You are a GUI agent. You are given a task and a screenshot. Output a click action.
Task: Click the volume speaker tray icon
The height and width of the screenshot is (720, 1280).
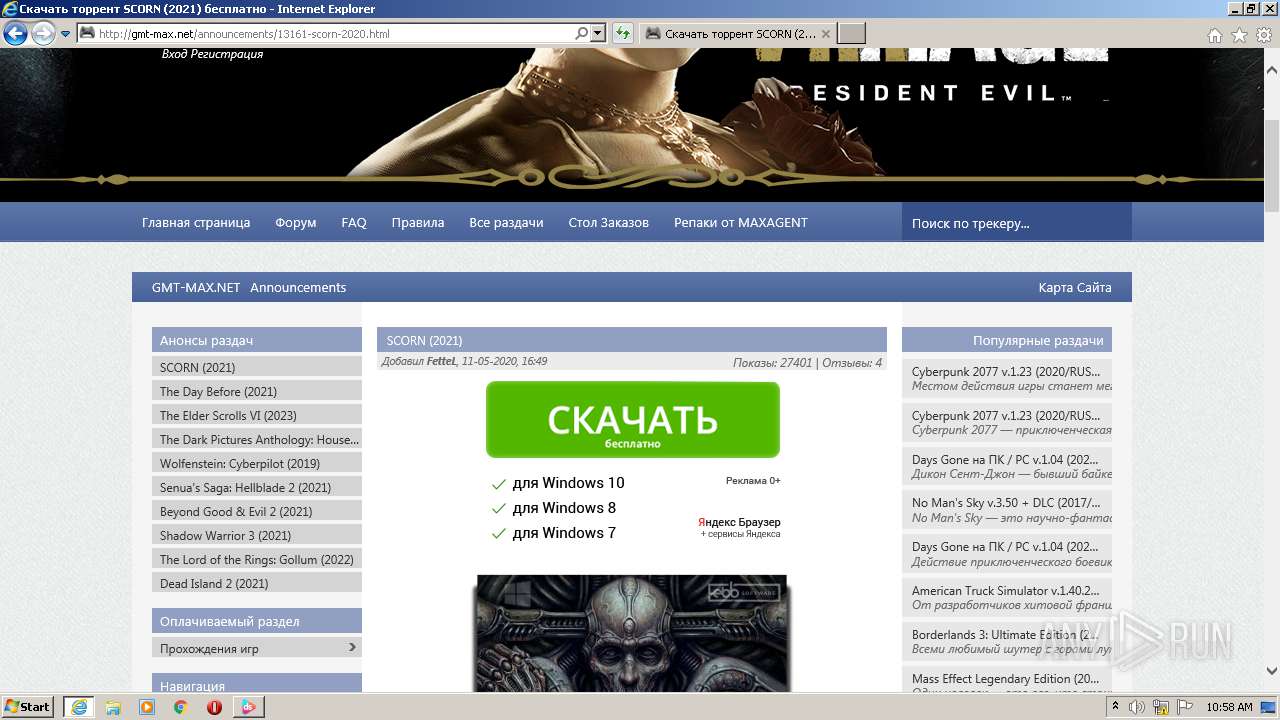pyautogui.click(x=1136, y=706)
